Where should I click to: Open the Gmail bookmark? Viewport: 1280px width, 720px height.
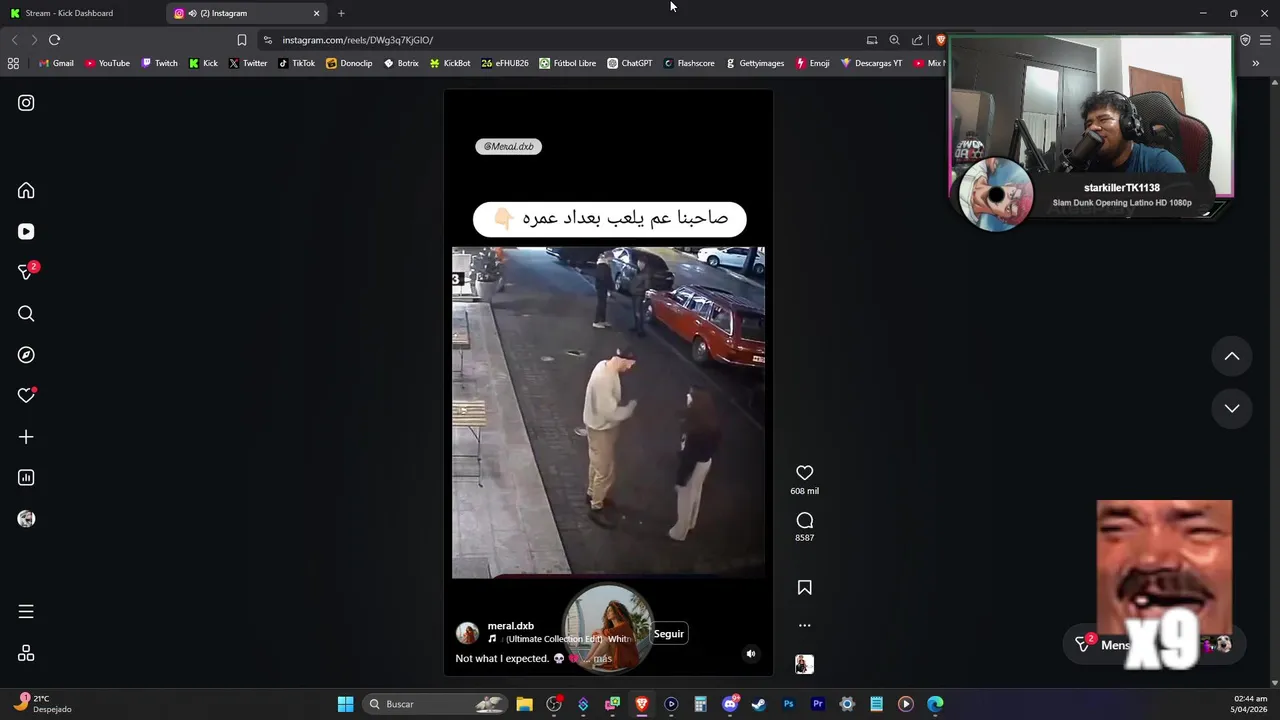tap(56, 63)
